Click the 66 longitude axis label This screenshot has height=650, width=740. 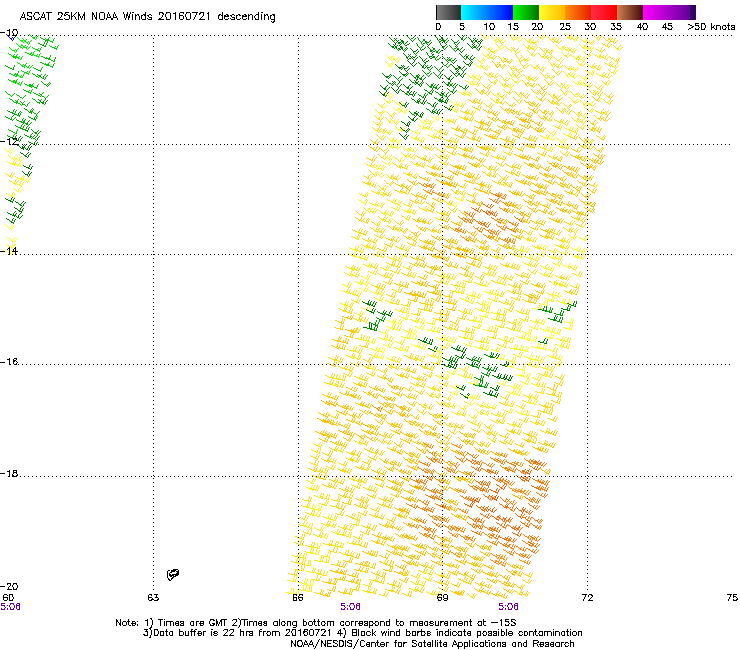click(298, 598)
